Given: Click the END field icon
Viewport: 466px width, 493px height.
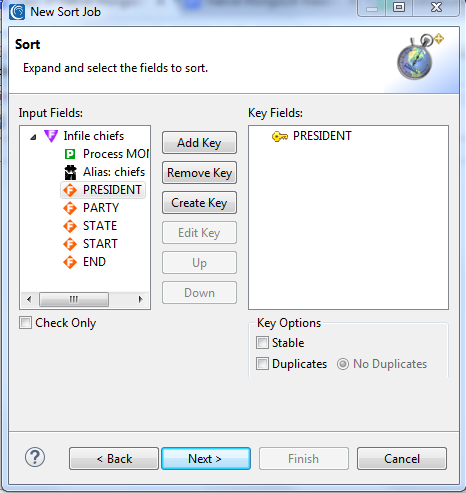Looking at the screenshot, I should point(70,262).
